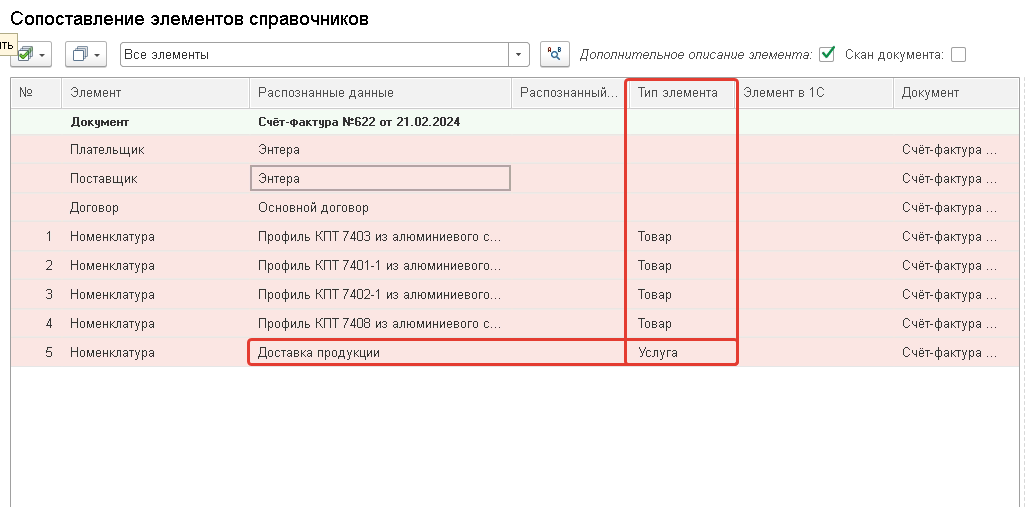Click inside the 'Все элементы' filter field

pyautogui.click(x=314, y=55)
